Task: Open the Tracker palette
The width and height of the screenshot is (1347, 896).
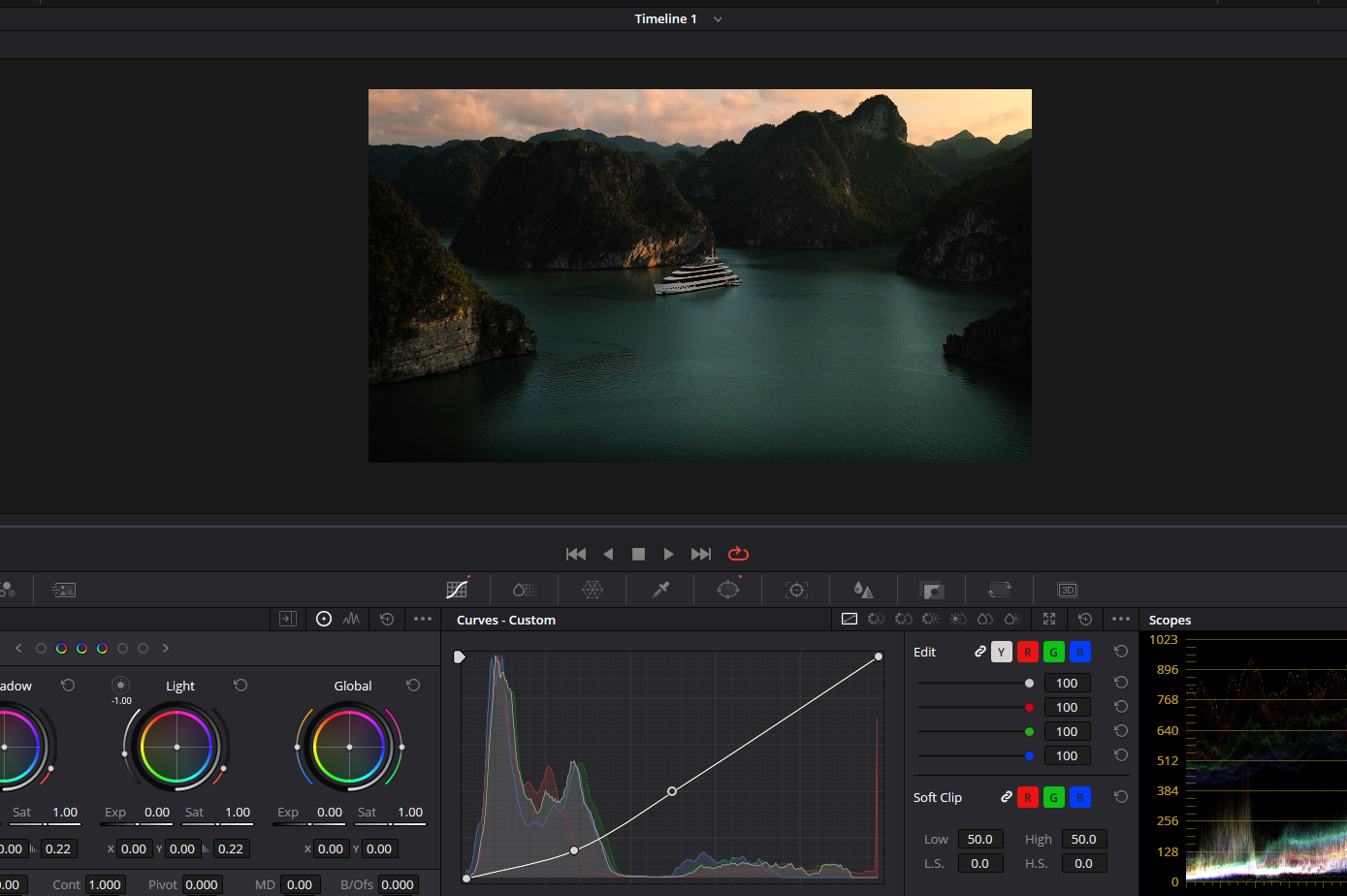Action: point(796,590)
